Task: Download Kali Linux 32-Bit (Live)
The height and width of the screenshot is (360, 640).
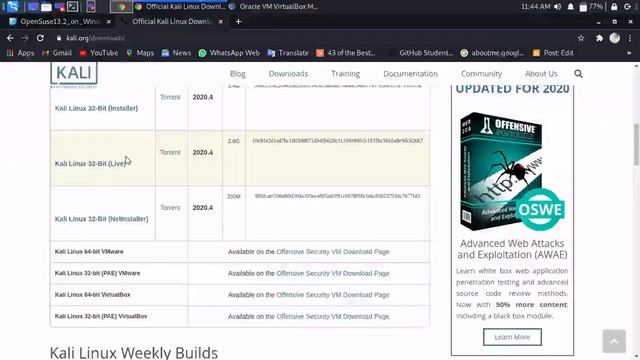Action: point(90,164)
